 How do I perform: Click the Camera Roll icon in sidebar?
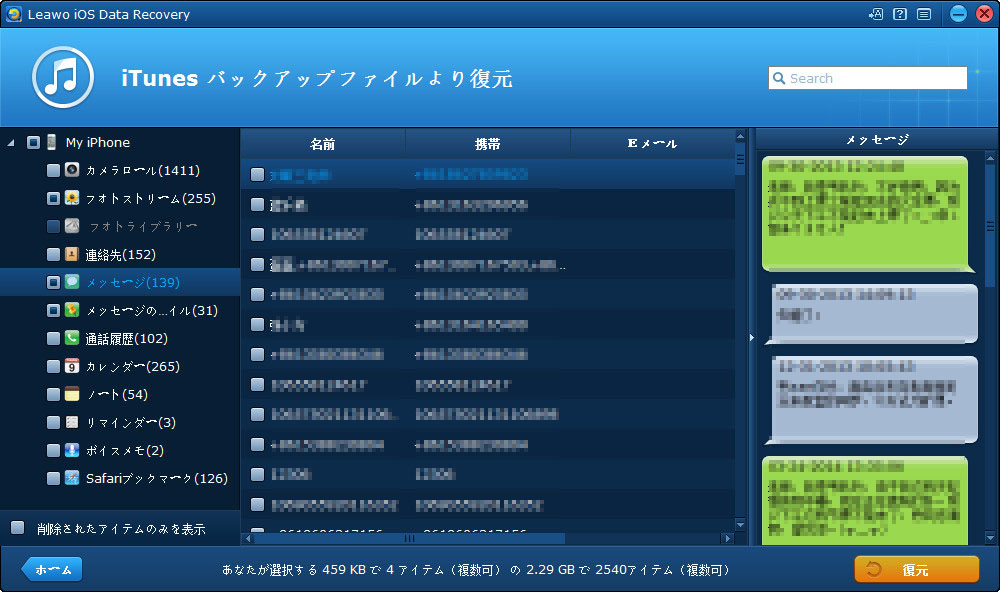tap(72, 170)
